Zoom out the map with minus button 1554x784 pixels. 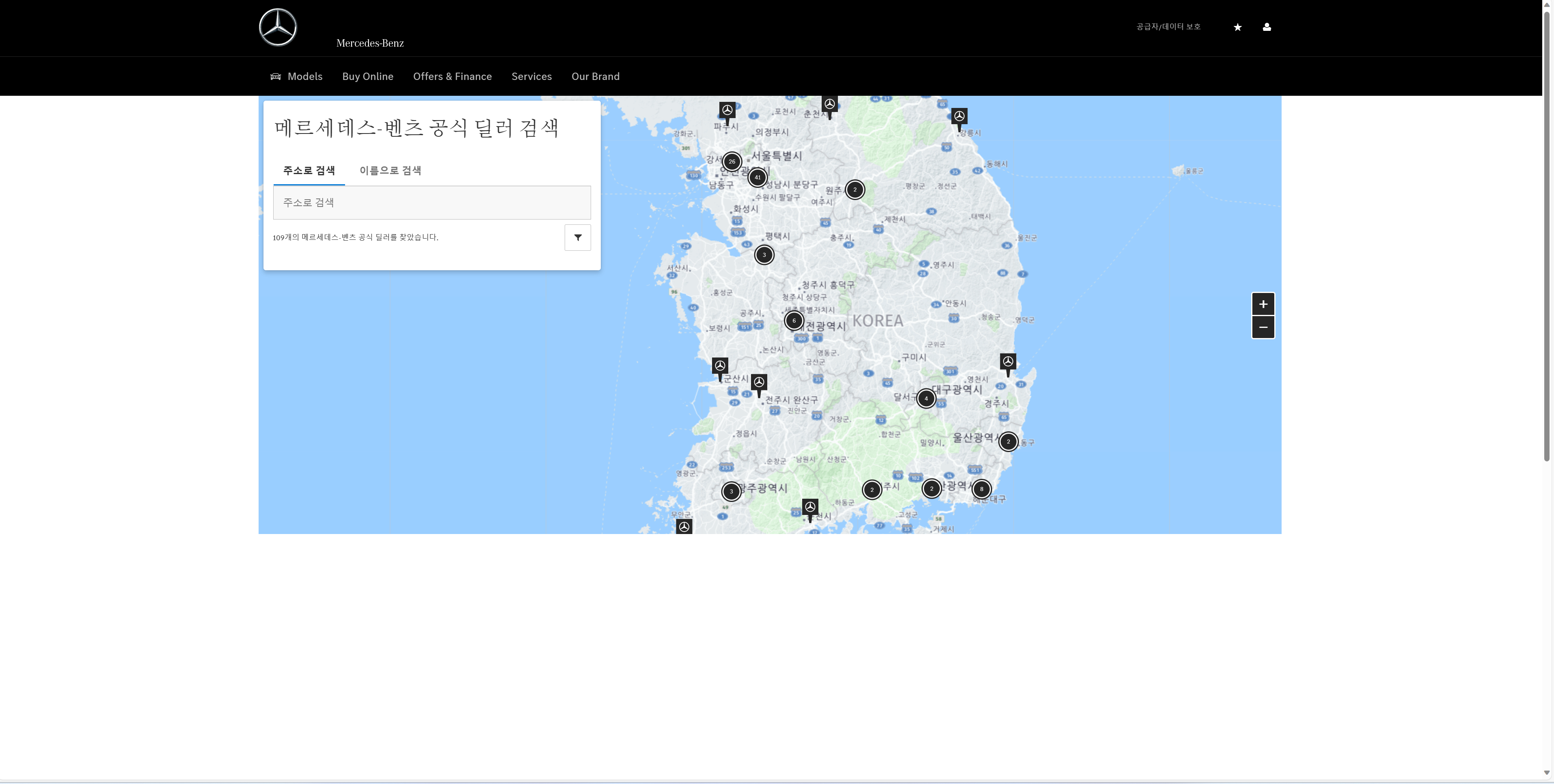point(1263,327)
